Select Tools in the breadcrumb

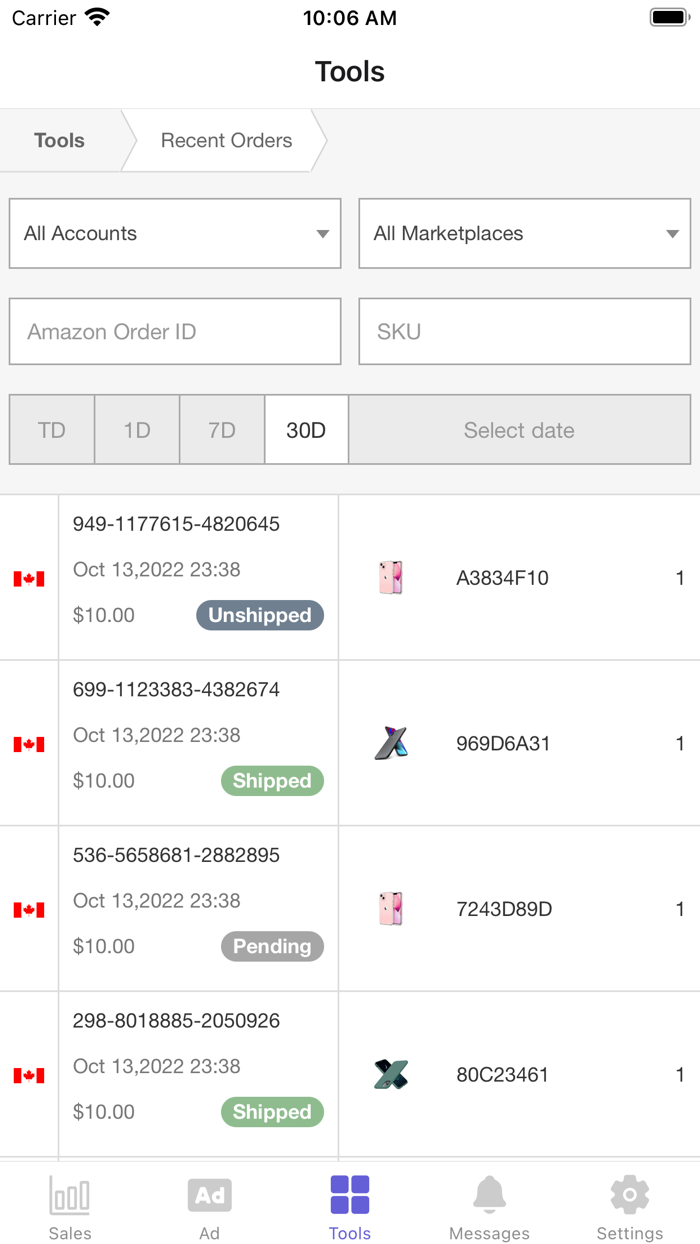(x=59, y=140)
